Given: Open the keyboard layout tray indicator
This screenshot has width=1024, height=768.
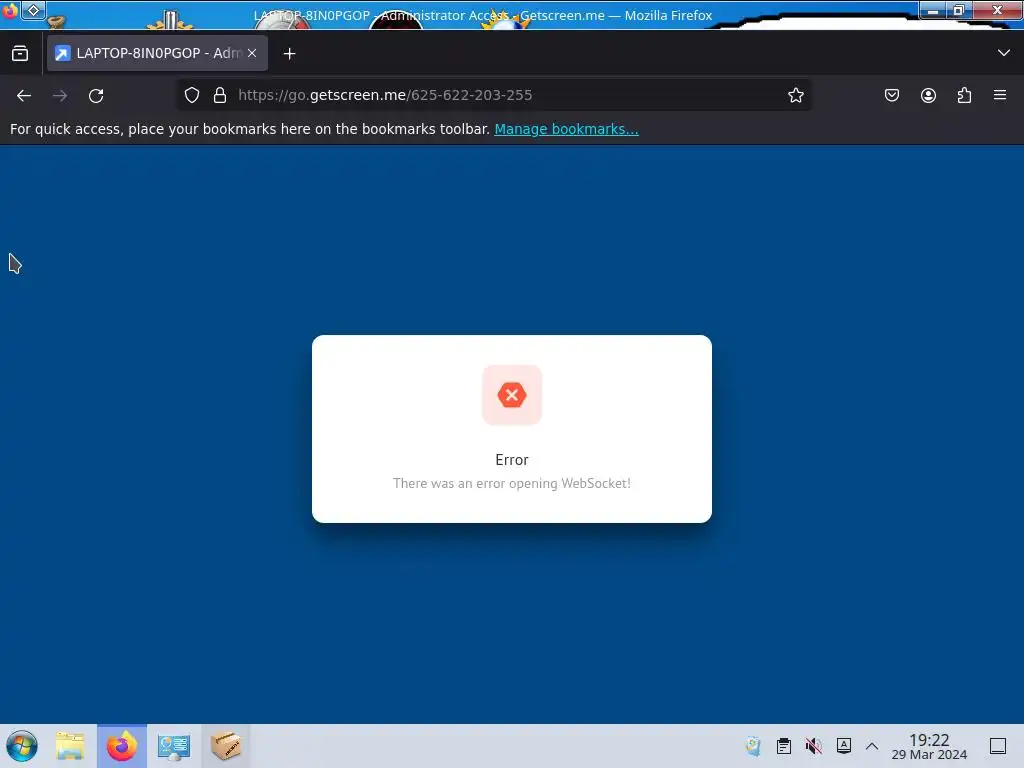Looking at the screenshot, I should 844,745.
